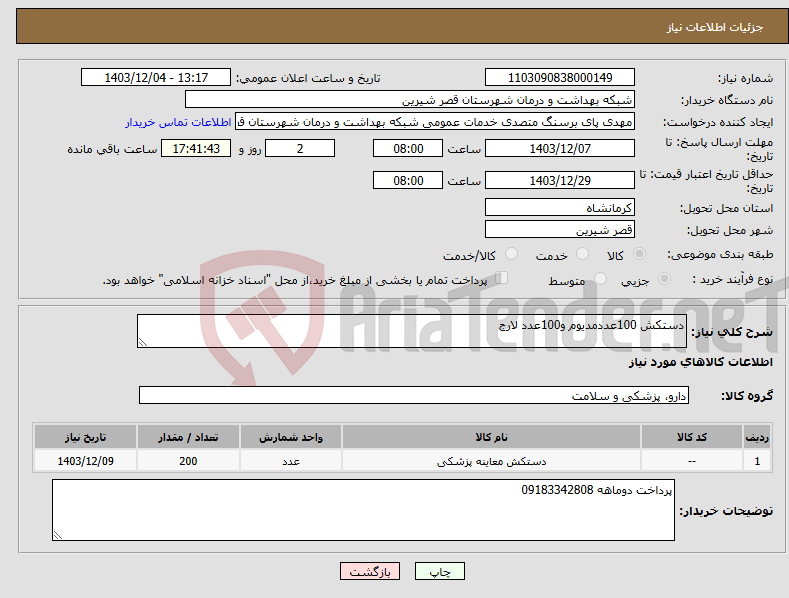Toggle the treasury documents payment checkbox
Viewport: 789px width, 598px height.
pyautogui.click(x=501, y=278)
